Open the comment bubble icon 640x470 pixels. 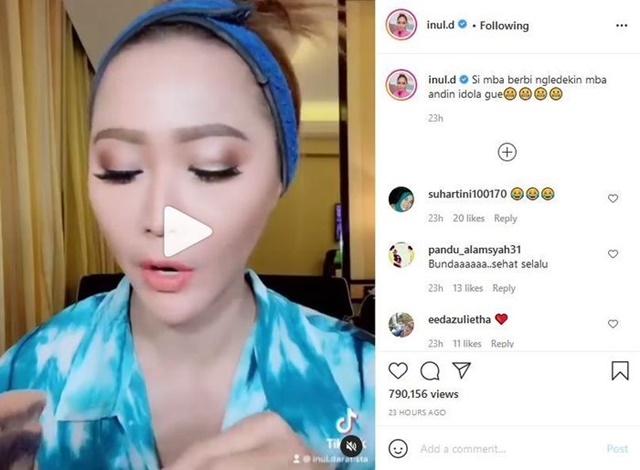(430, 370)
